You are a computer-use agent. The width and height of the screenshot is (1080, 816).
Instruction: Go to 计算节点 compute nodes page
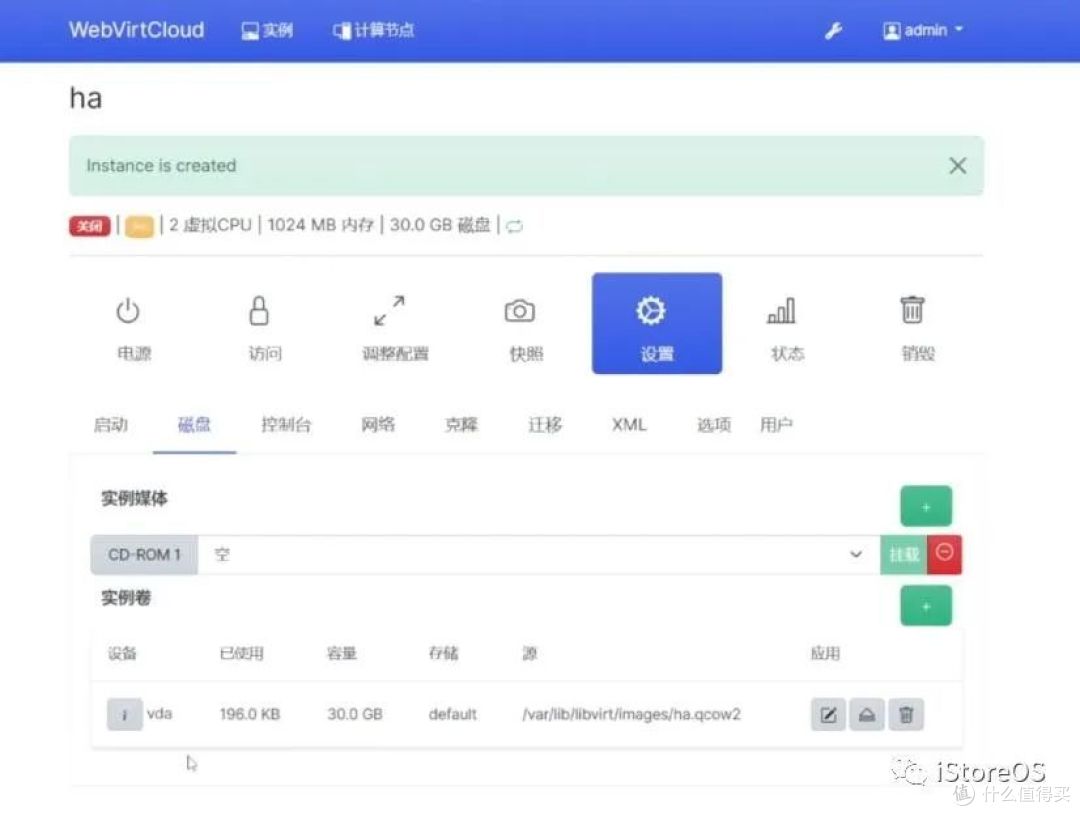click(x=374, y=30)
